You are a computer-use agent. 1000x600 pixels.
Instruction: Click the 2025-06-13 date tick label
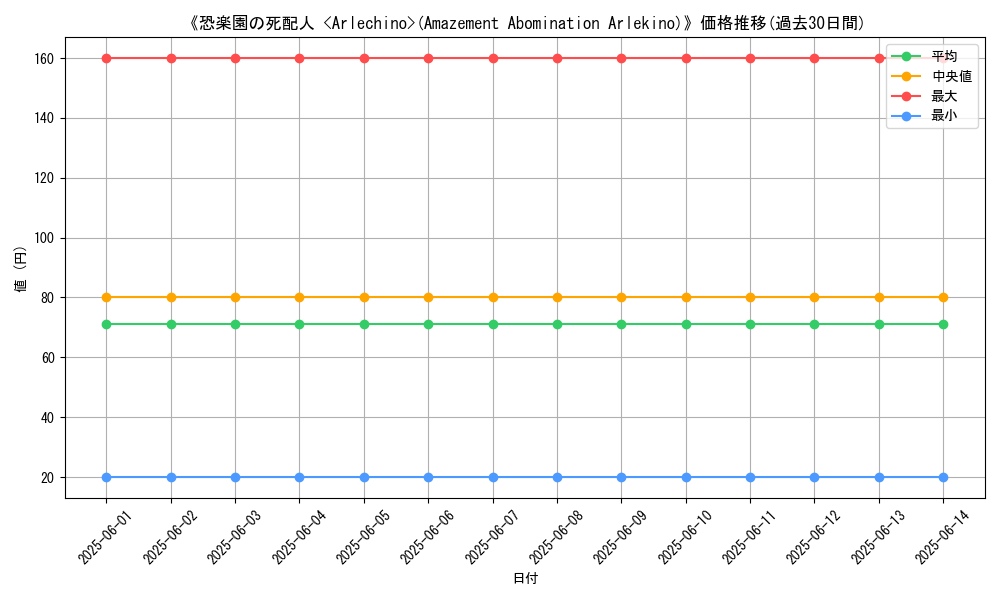878,538
